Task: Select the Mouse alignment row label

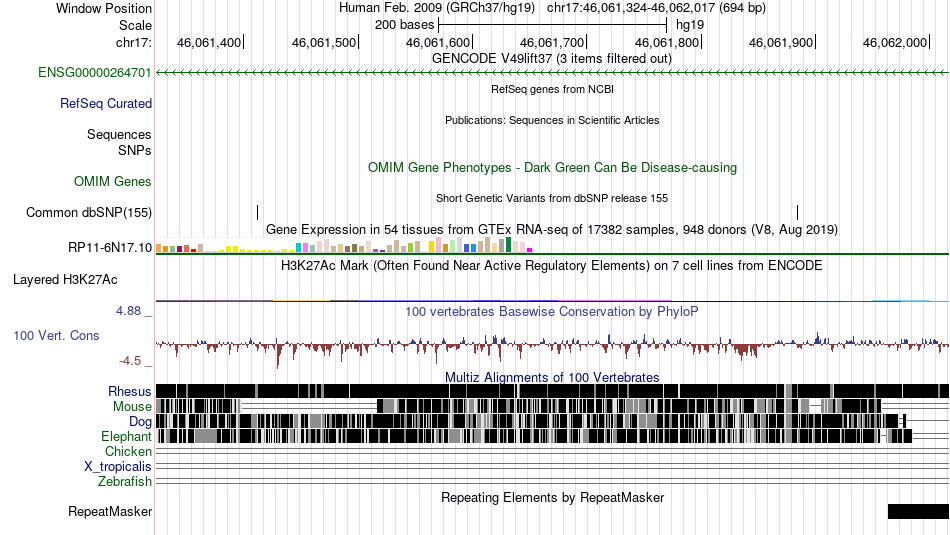Action: 132,407
